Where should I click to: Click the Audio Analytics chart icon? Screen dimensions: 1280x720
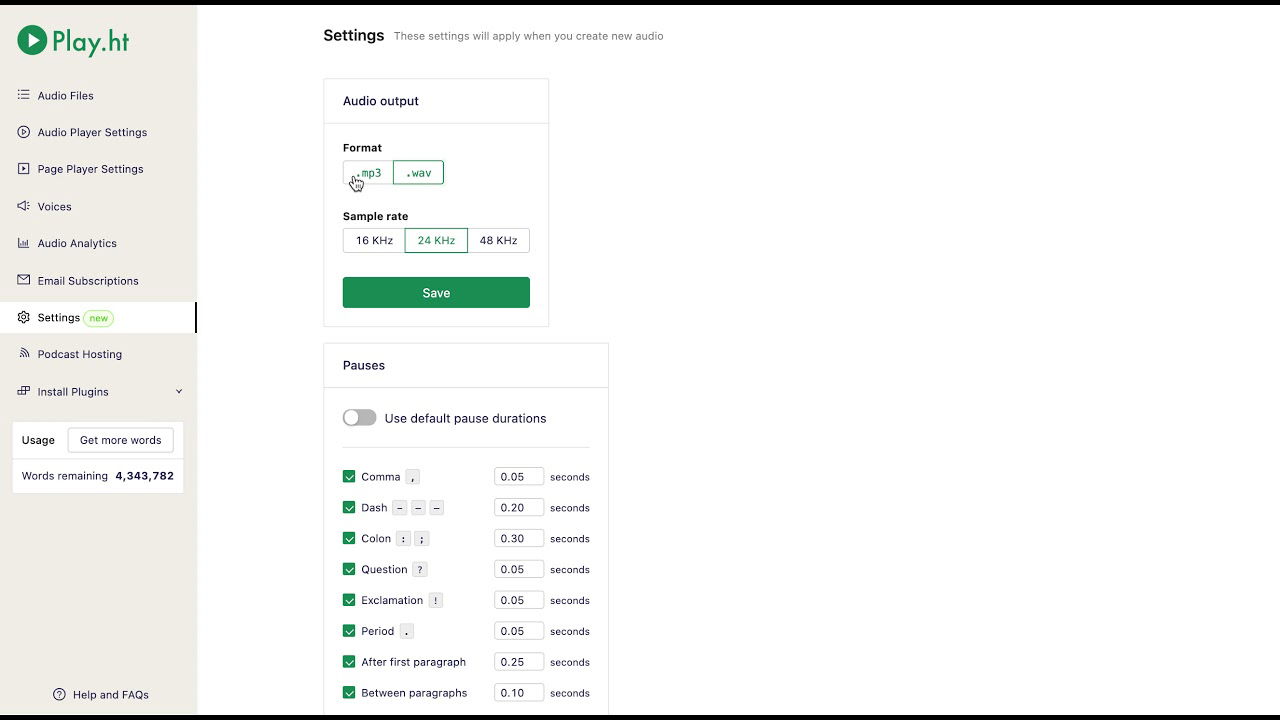click(24, 243)
